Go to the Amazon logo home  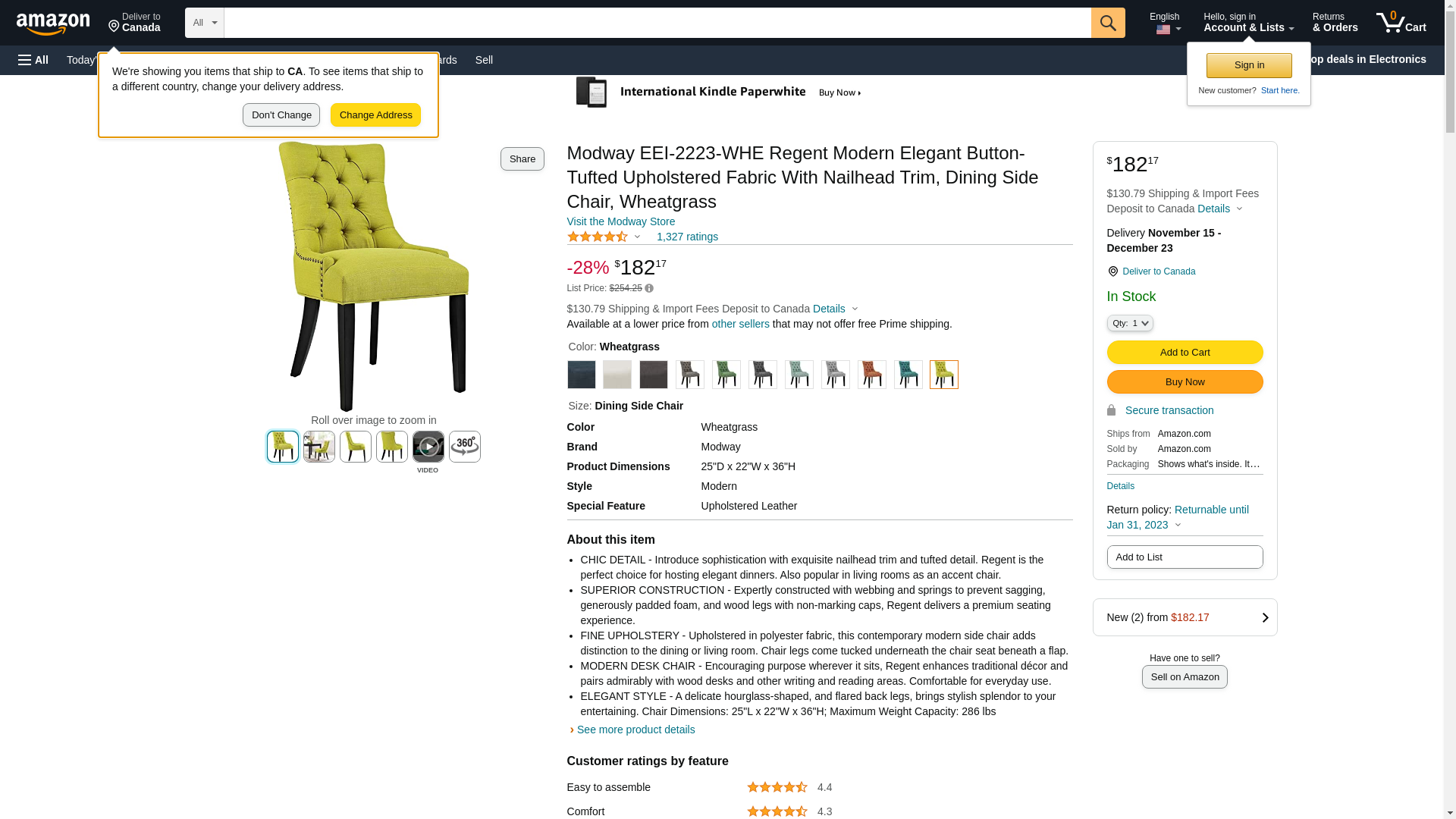(x=53, y=24)
